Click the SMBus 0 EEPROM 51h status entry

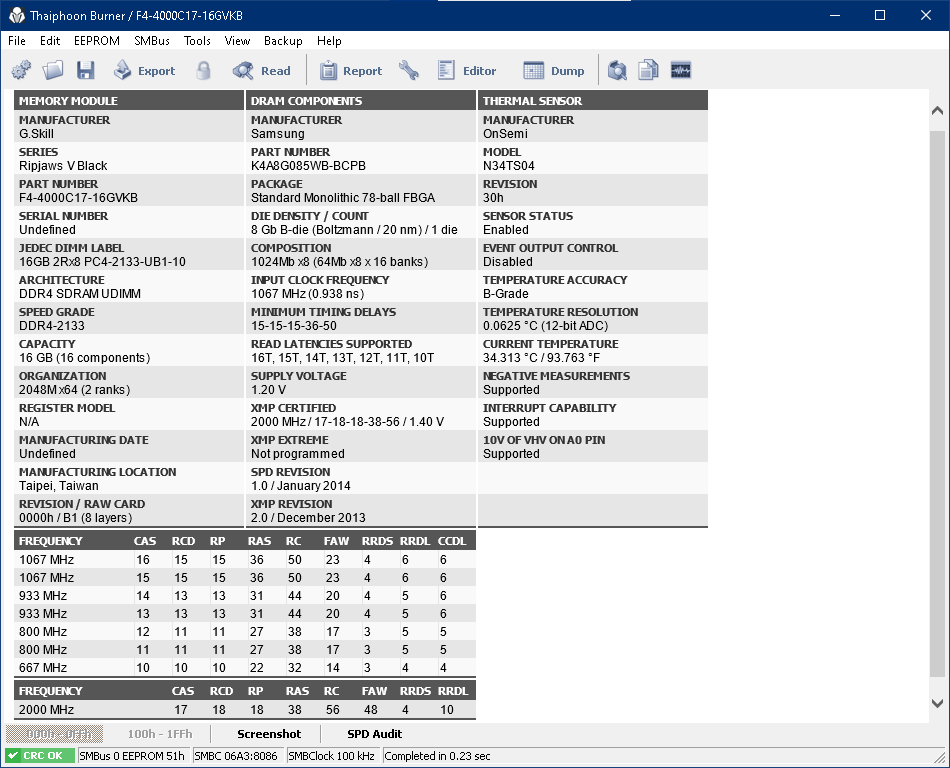132,756
